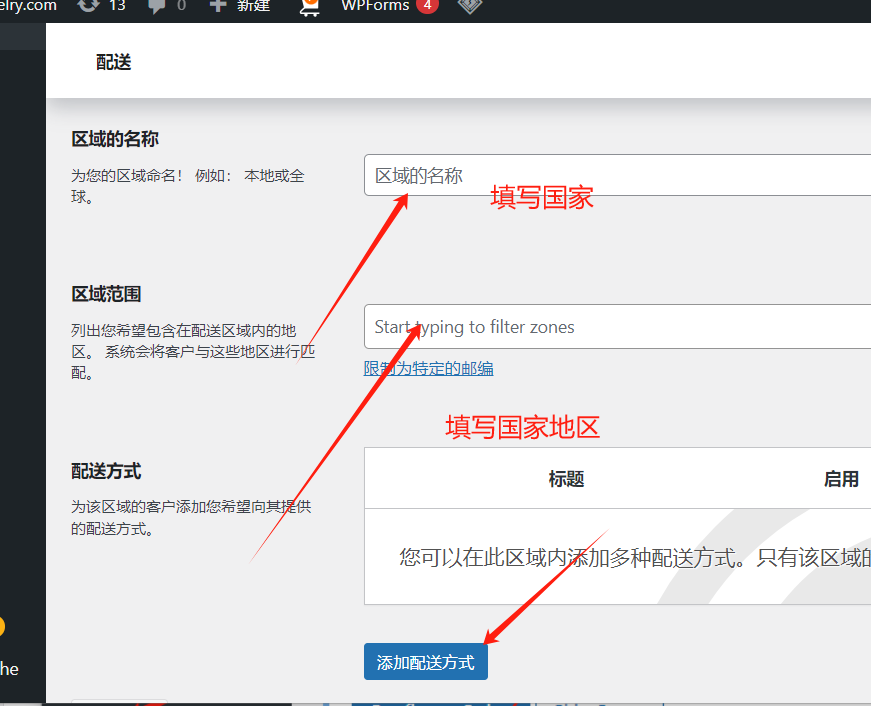Viewport: 871px width, 706px height.
Task: Click the WPForms red notification badge
Action: pyautogui.click(x=427, y=5)
